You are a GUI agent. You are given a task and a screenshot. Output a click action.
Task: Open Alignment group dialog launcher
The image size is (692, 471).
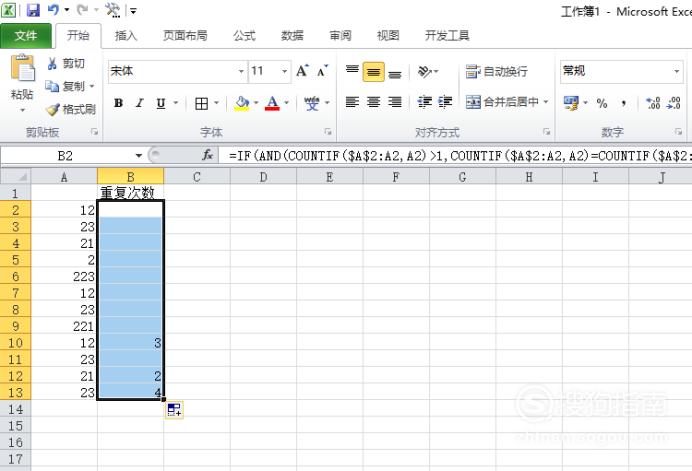point(546,132)
